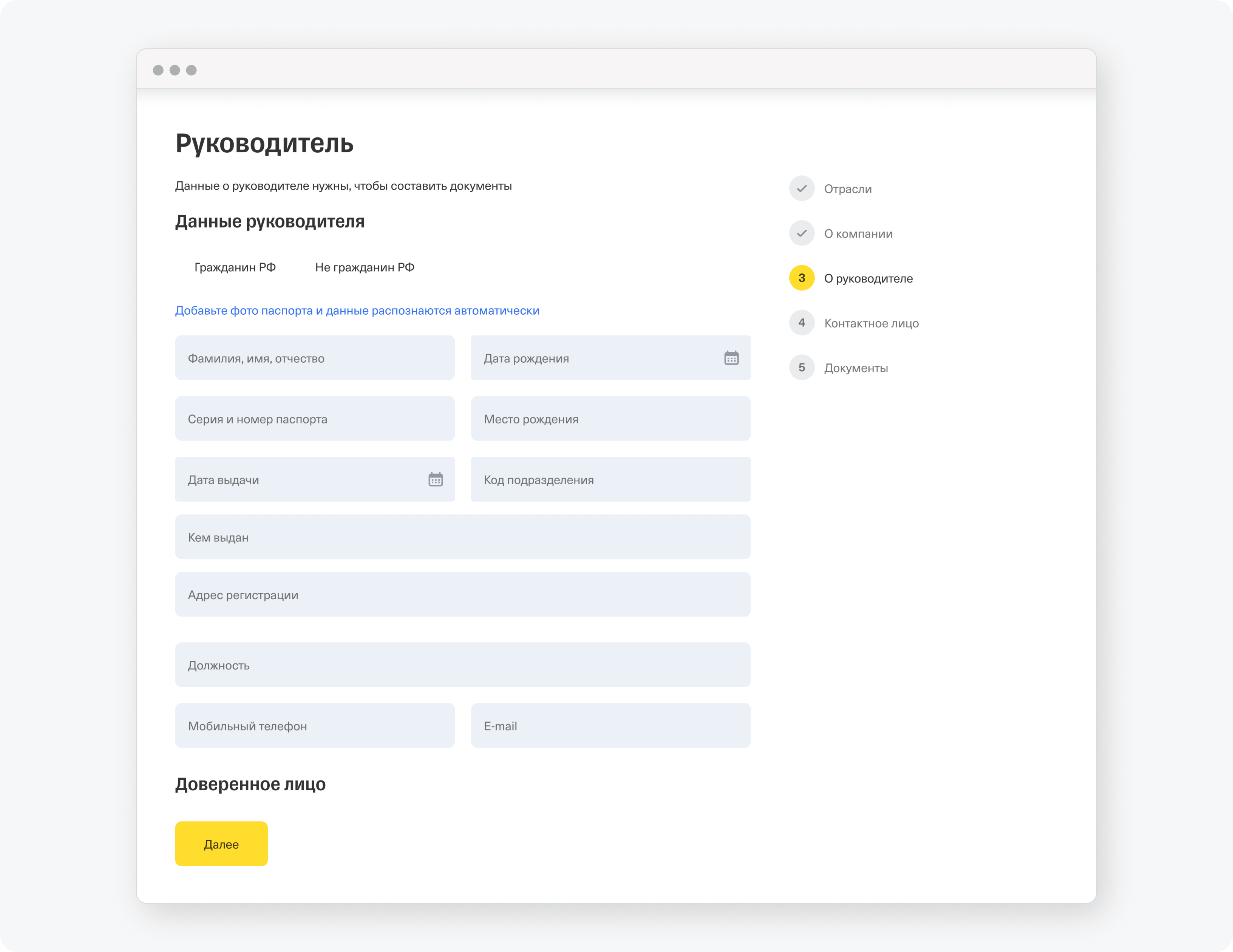Click the Доверенное лицо heading
This screenshot has height=952, width=1233.
(250, 784)
